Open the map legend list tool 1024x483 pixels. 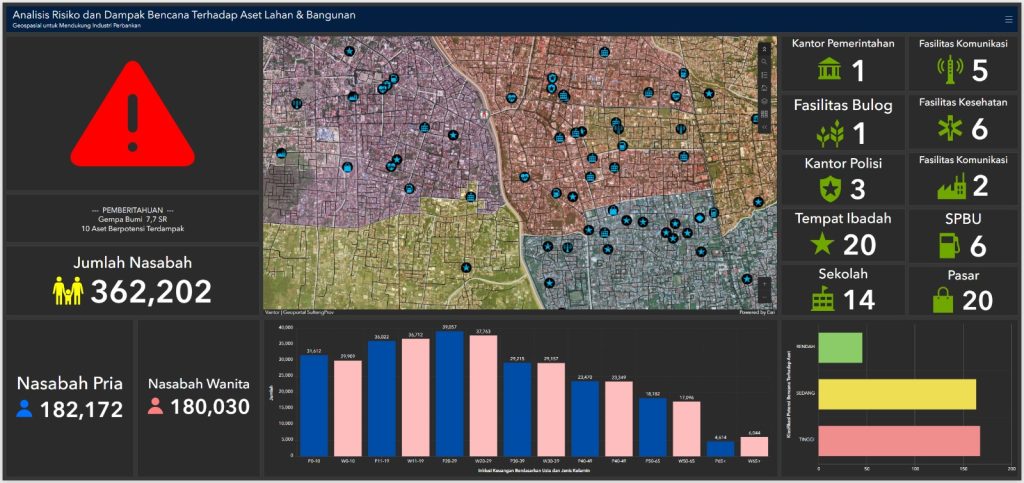[x=764, y=75]
